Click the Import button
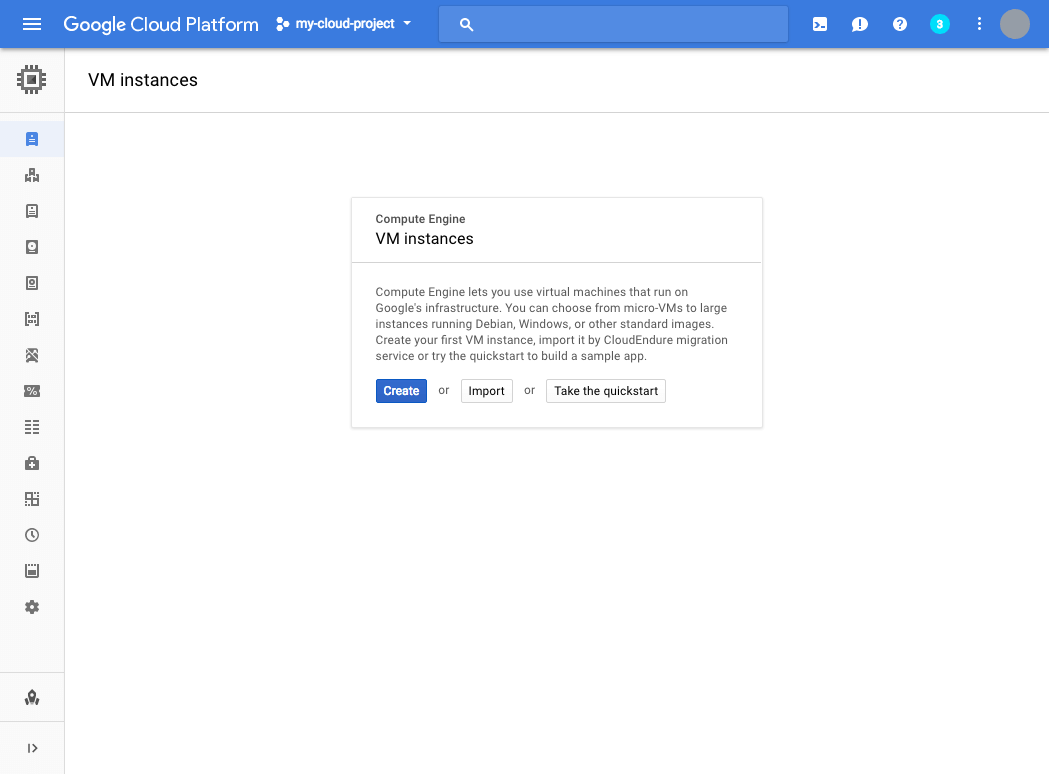Image resolution: width=1049 pixels, height=774 pixels. 486,391
